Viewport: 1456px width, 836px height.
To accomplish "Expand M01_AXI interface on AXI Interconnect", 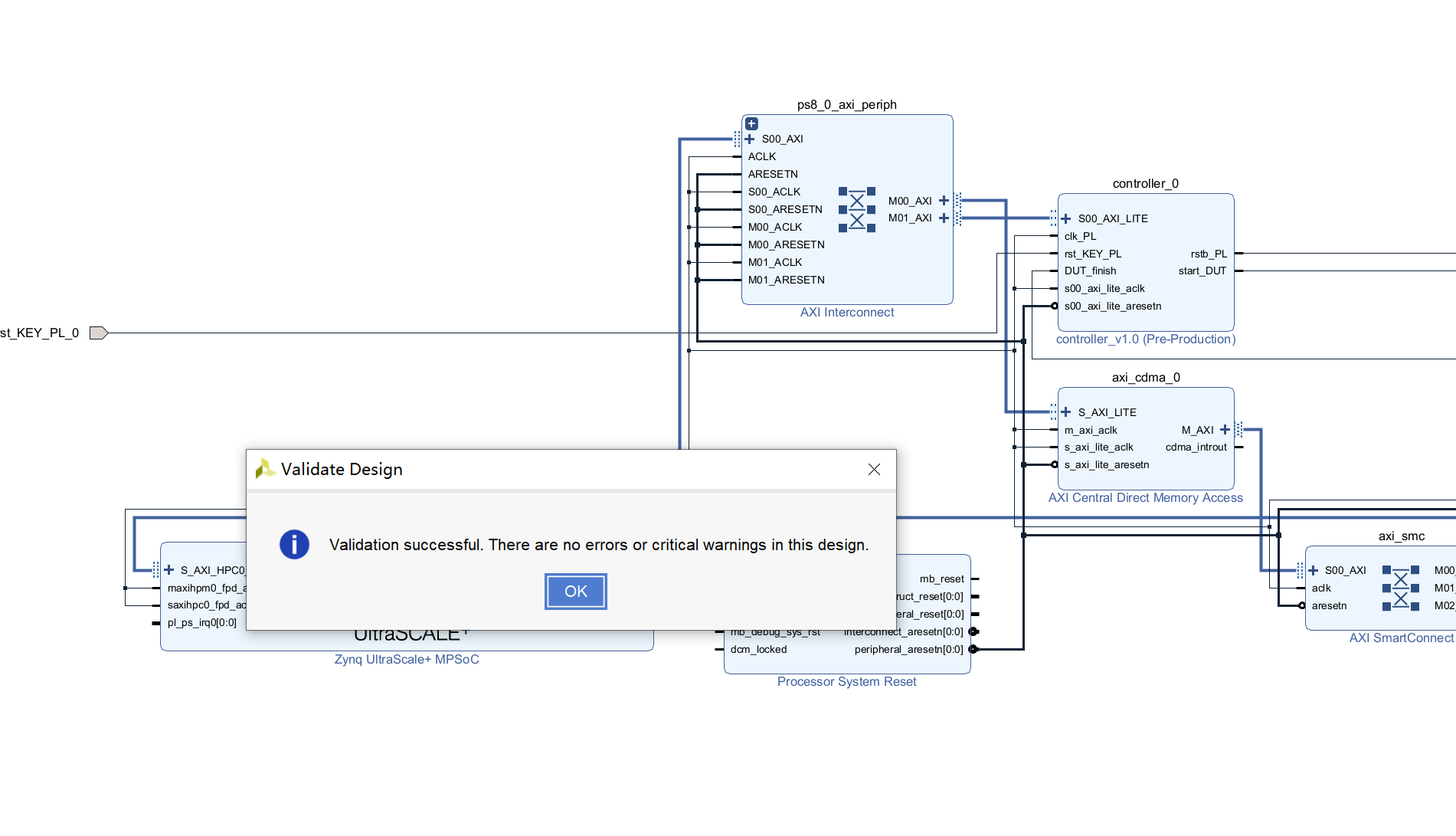I will pyautogui.click(x=944, y=218).
